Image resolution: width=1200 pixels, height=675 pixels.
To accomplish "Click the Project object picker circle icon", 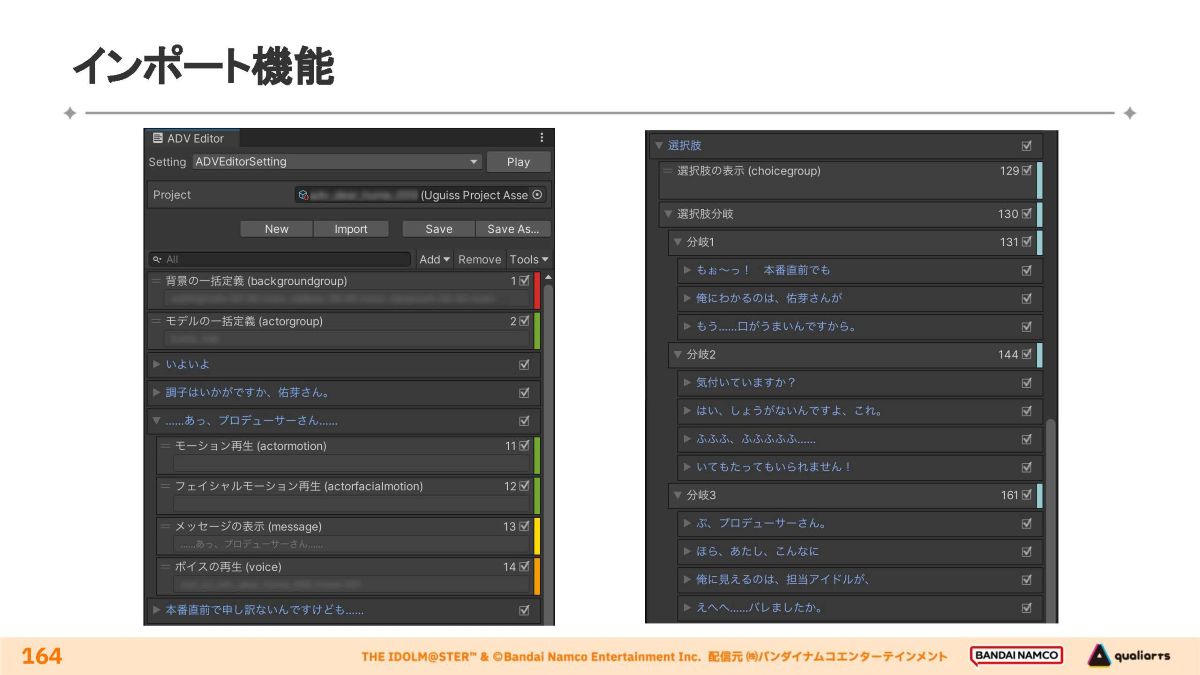I will click(537, 195).
